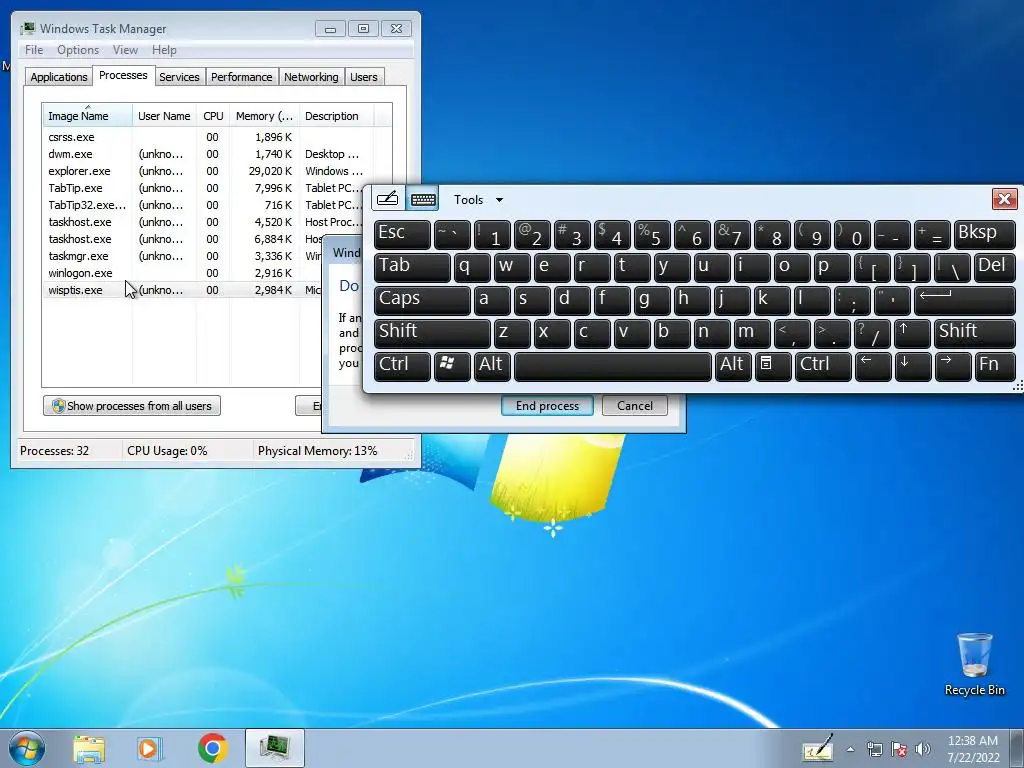Image resolution: width=1024 pixels, height=768 pixels.
Task: Select the dwm.exe process row
Action: 217,154
